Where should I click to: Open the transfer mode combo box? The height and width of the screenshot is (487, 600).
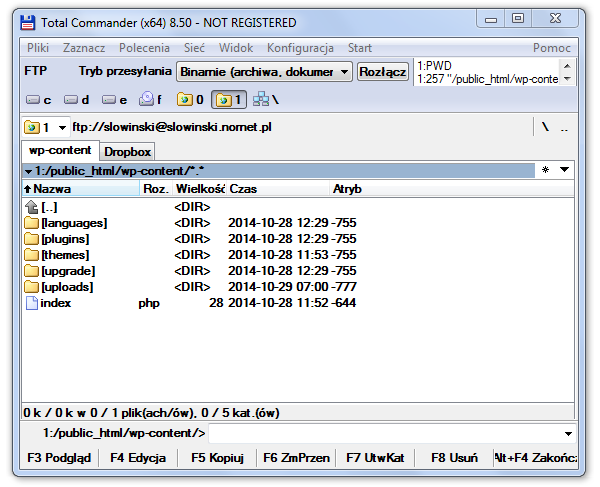click(264, 72)
